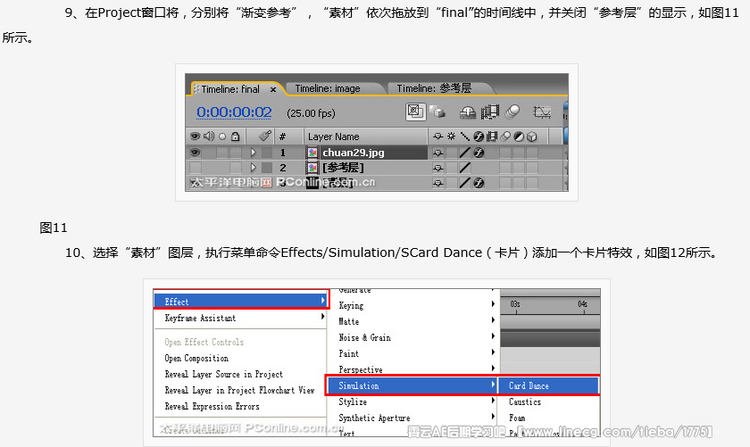Click label color swatch of chuan29.jpg
The height and width of the screenshot is (447, 750).
click(x=267, y=153)
